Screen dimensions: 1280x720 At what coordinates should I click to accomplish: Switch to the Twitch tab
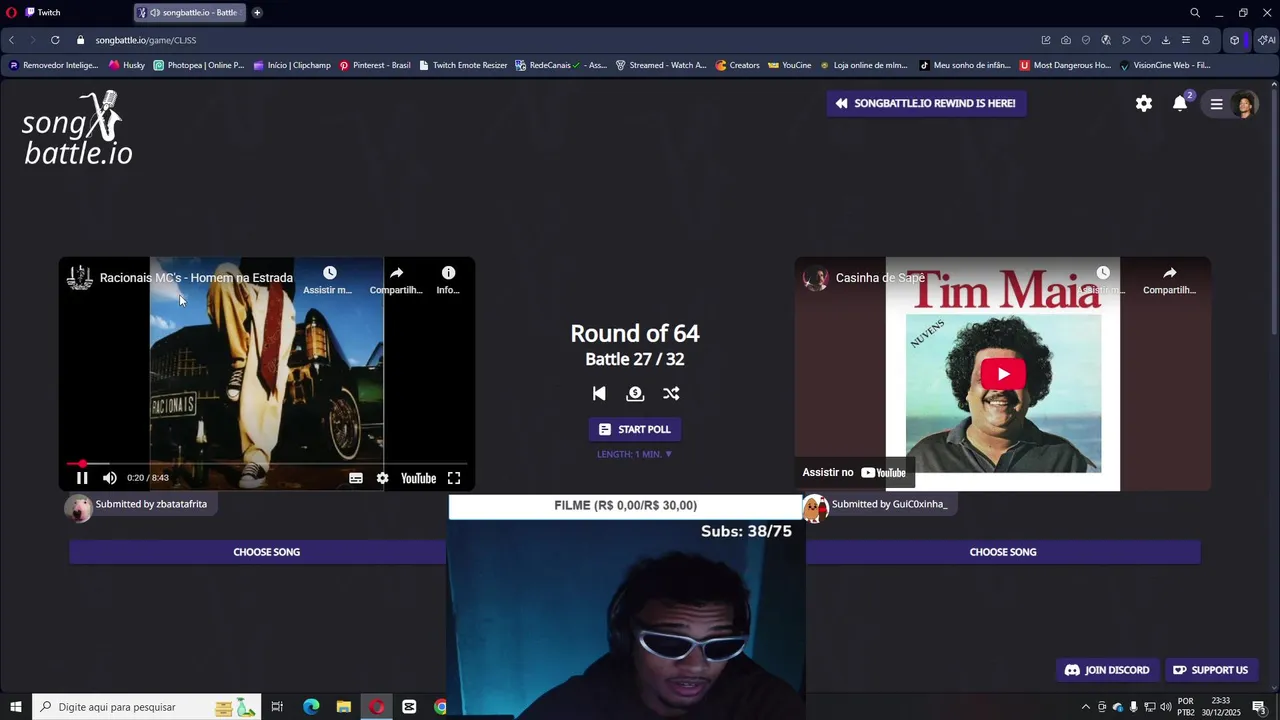(x=48, y=13)
